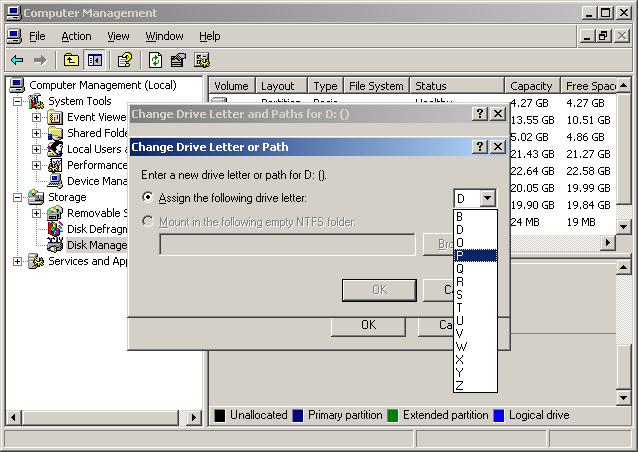
Task: Select Mount in the following empty NTFS folder radio
Action: pyautogui.click(x=148, y=222)
